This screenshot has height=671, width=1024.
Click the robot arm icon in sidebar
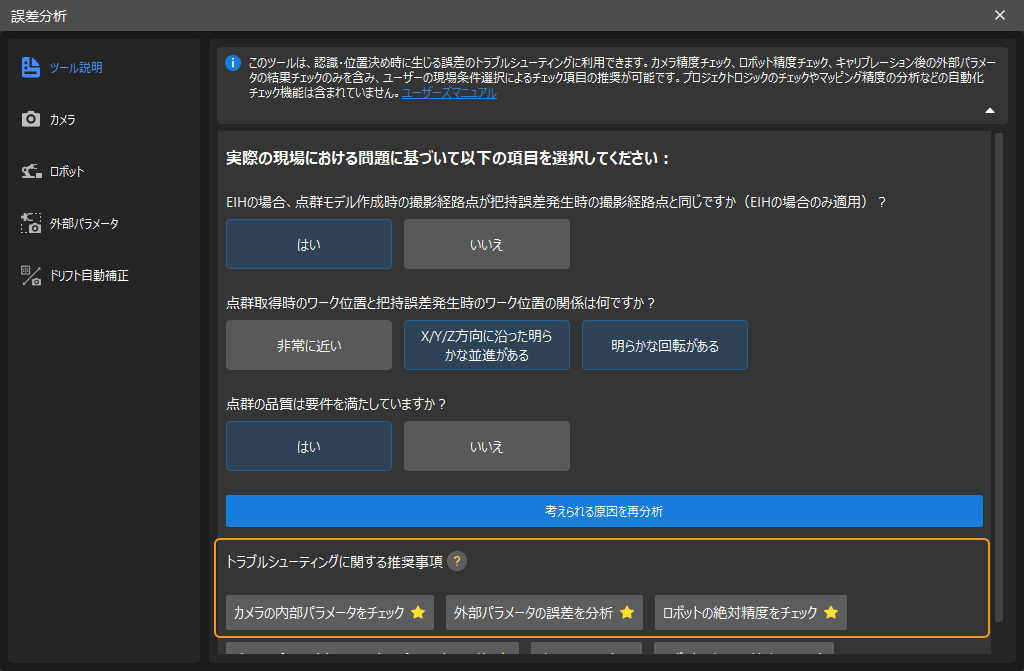click(x=31, y=171)
